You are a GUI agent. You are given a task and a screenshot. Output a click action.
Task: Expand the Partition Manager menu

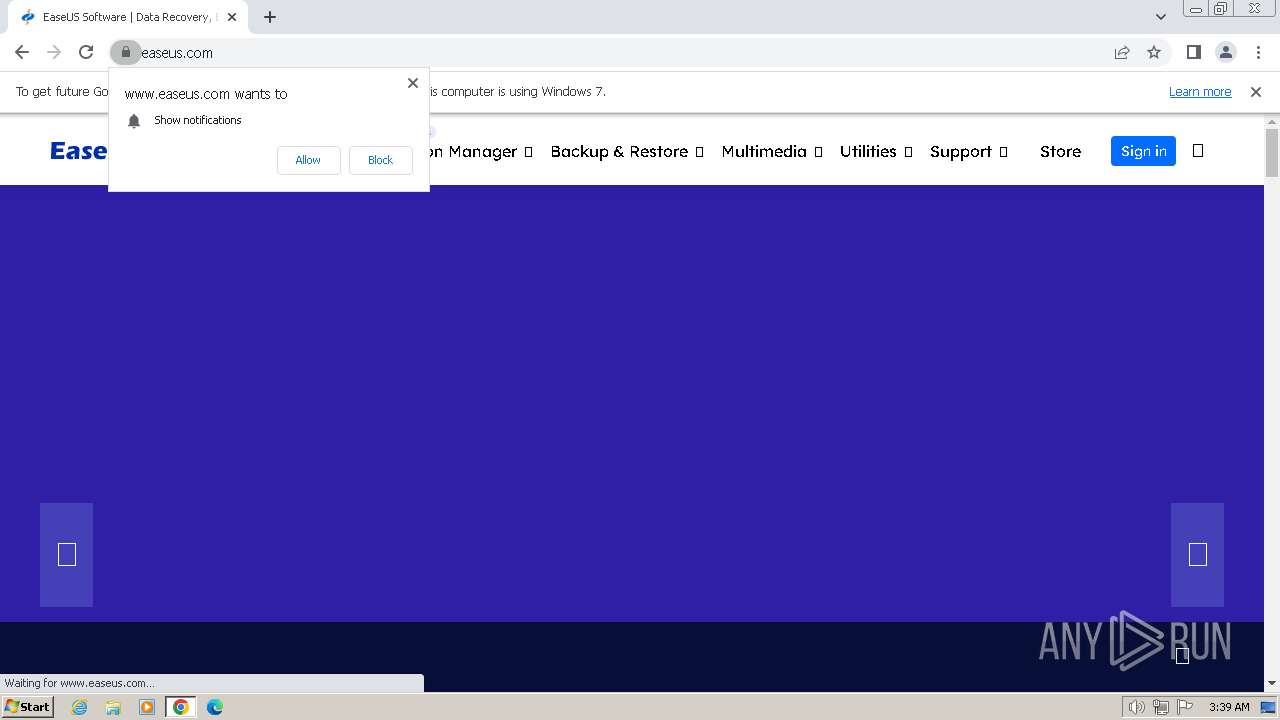(x=481, y=152)
